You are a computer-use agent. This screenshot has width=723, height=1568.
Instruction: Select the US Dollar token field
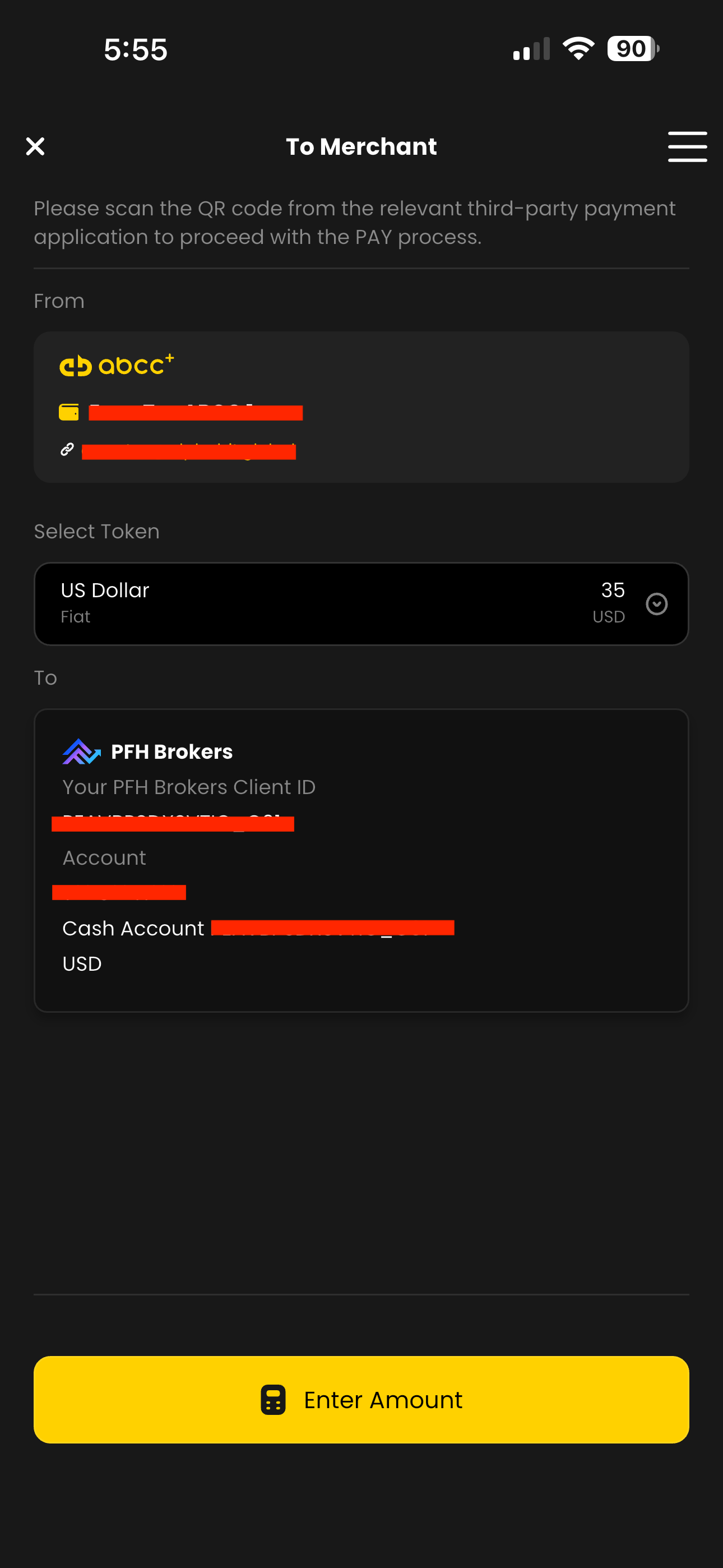304,604
